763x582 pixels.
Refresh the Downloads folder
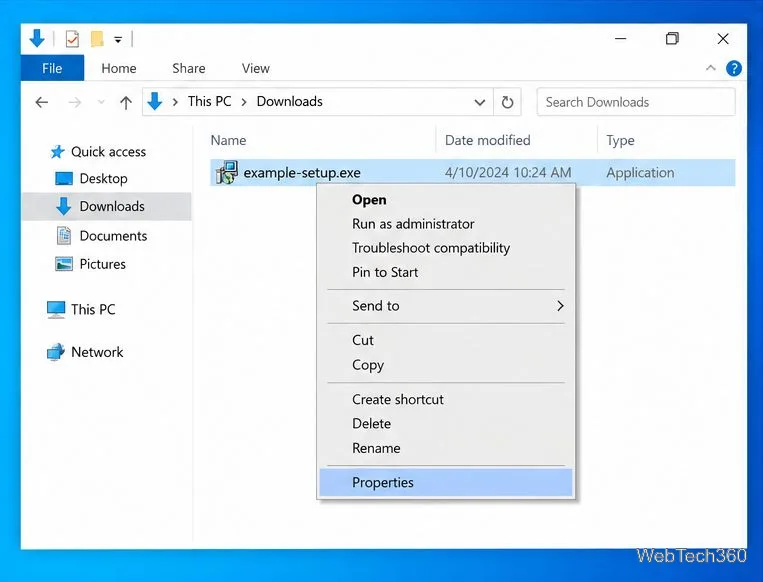point(507,102)
